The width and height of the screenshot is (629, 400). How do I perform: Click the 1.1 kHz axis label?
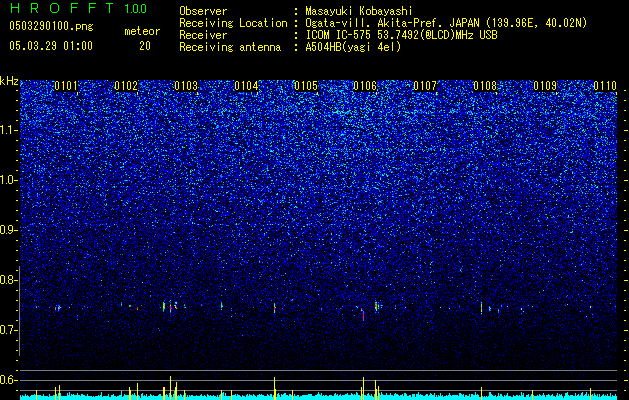click(x=8, y=130)
